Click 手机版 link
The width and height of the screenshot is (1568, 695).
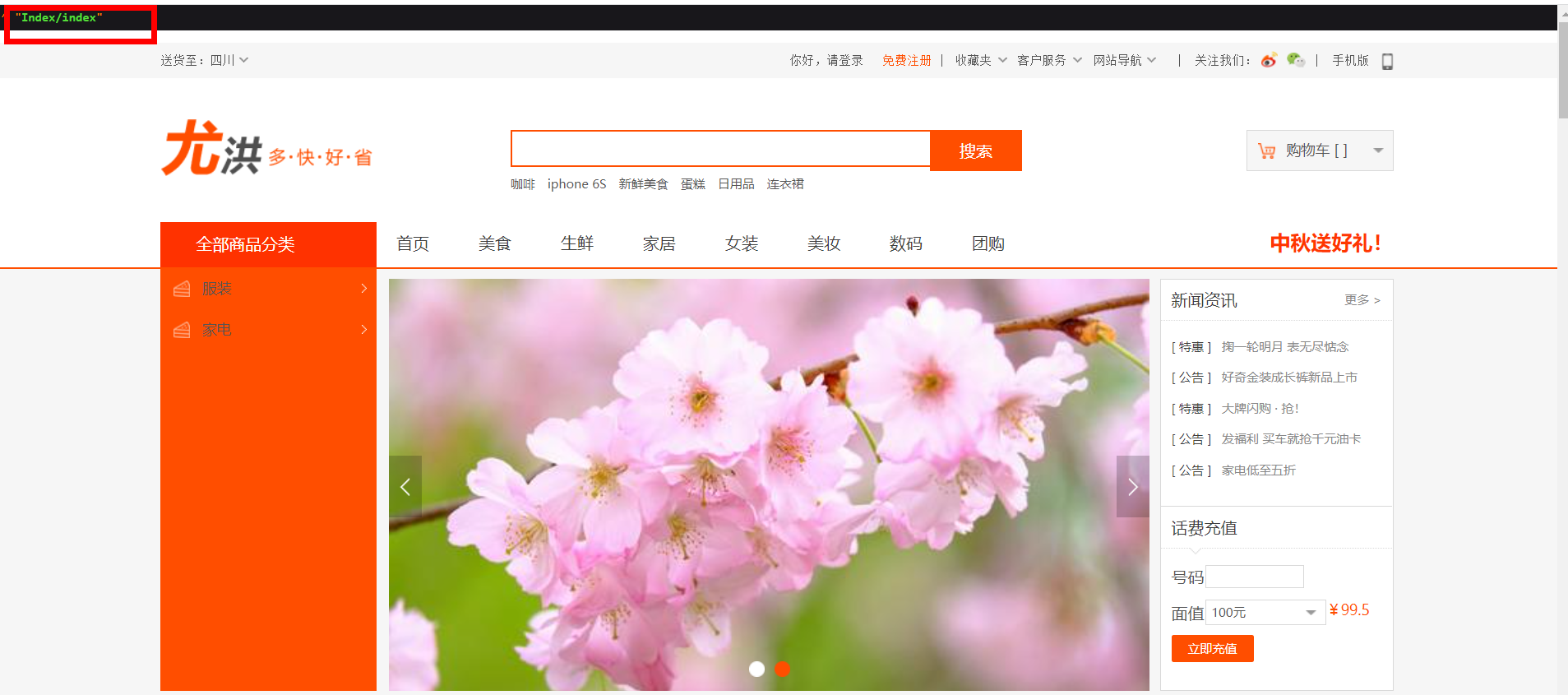click(1350, 60)
